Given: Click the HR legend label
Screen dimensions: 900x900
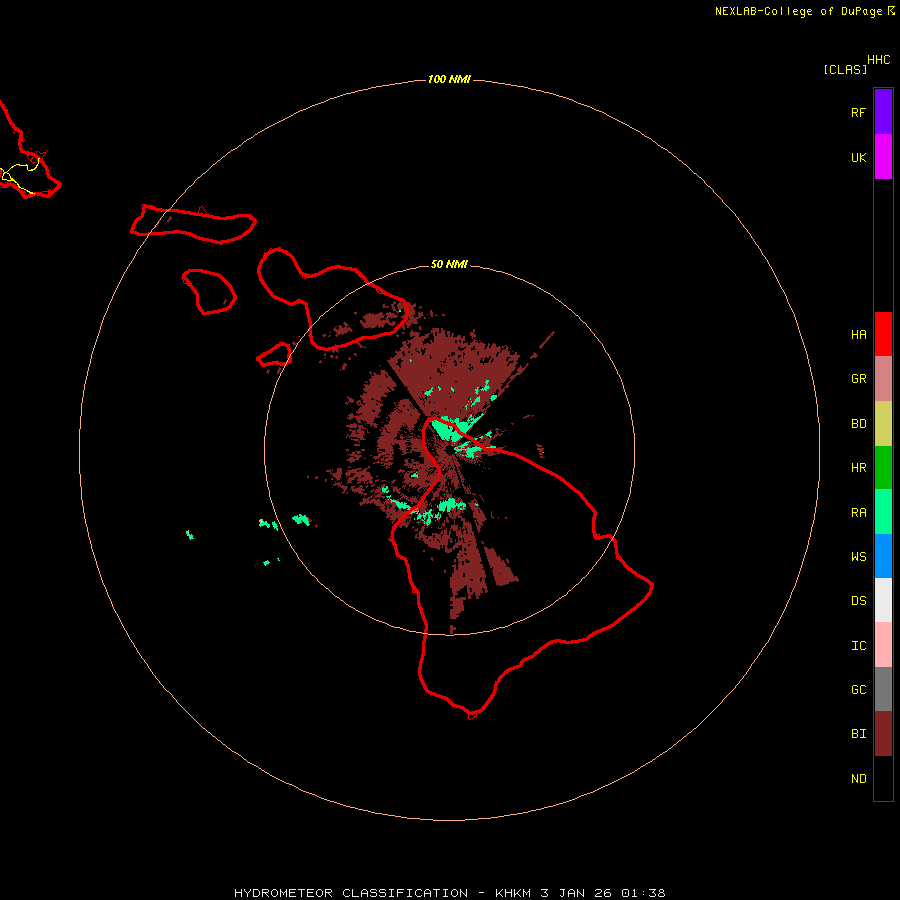Looking at the screenshot, I should (x=858, y=468).
